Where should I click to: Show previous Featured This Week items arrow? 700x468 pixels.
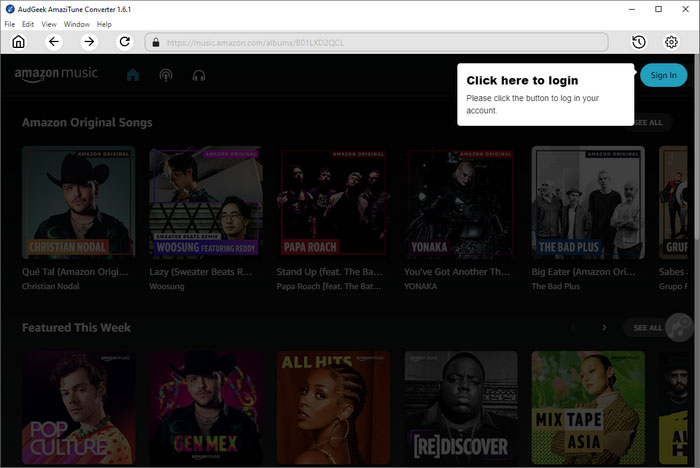[573, 328]
